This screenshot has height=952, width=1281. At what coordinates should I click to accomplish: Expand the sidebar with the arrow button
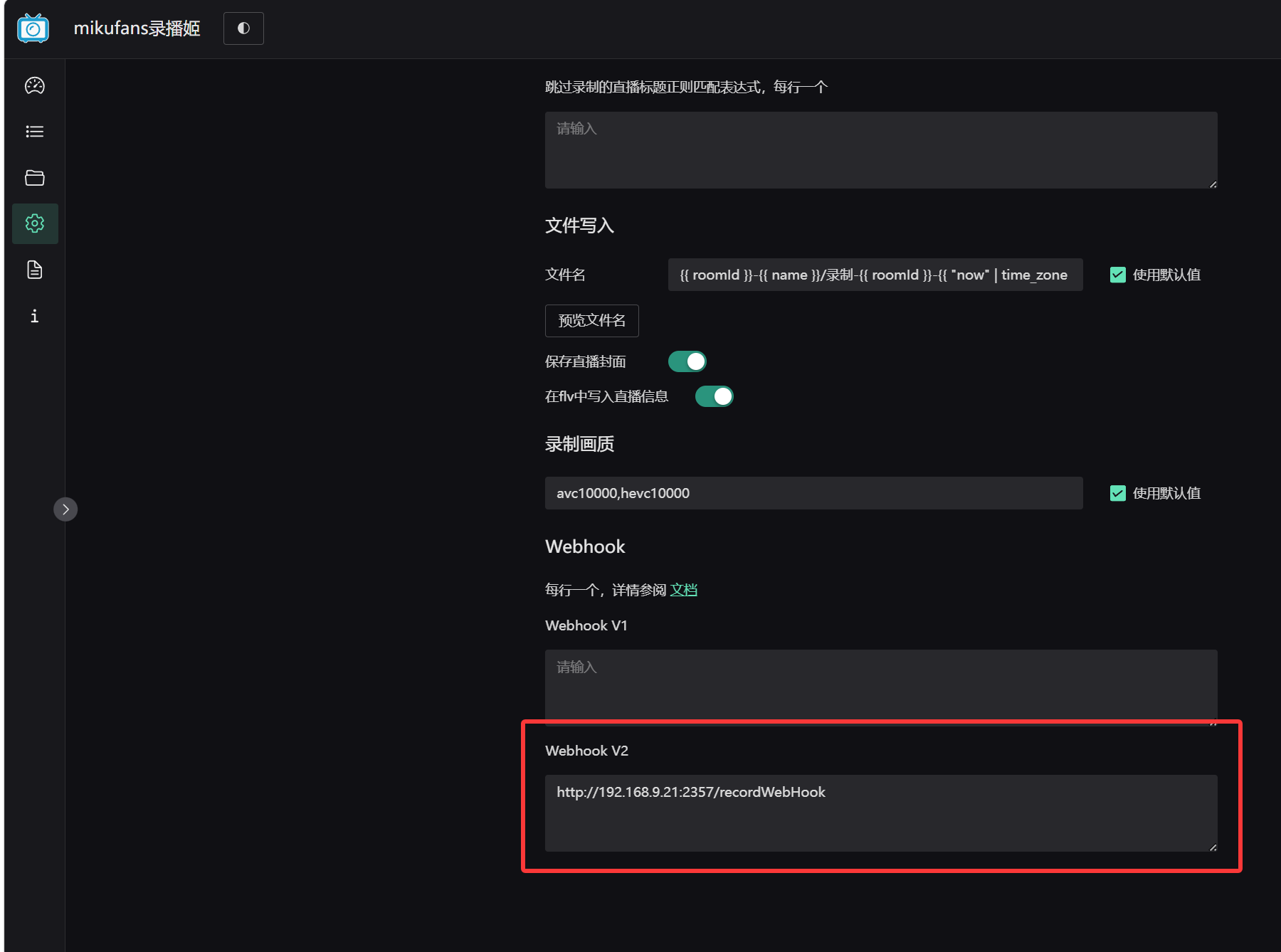point(65,509)
